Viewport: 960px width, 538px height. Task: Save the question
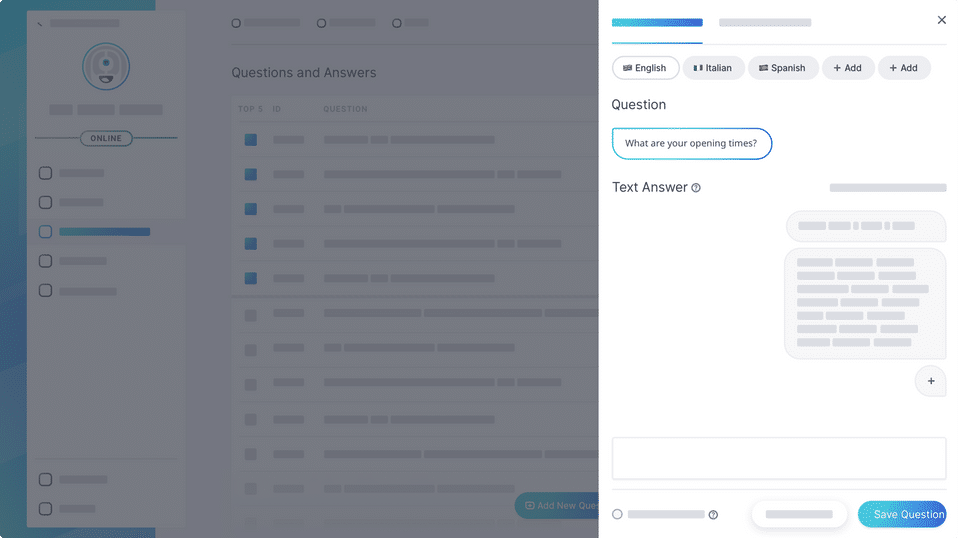pos(902,514)
